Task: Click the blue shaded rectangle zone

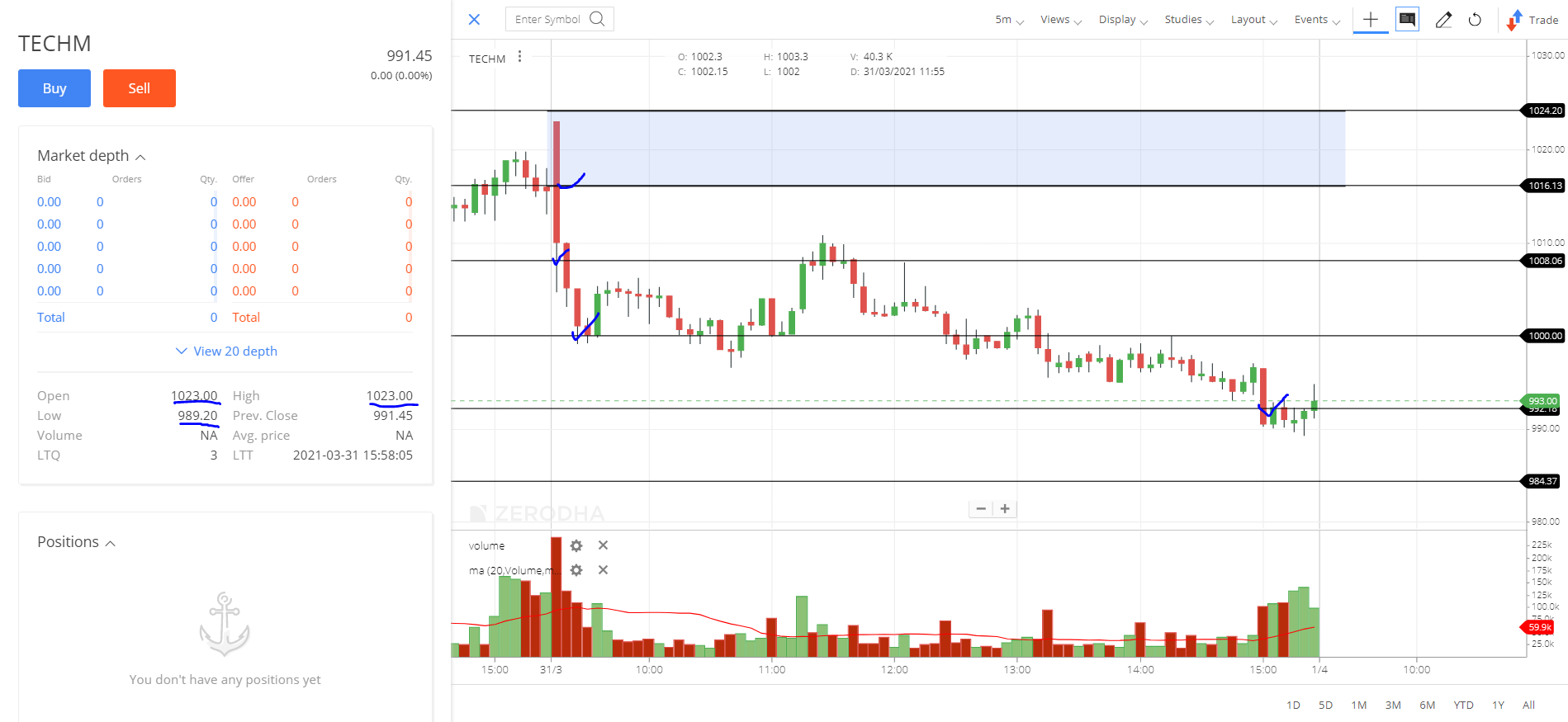Action: pos(946,149)
